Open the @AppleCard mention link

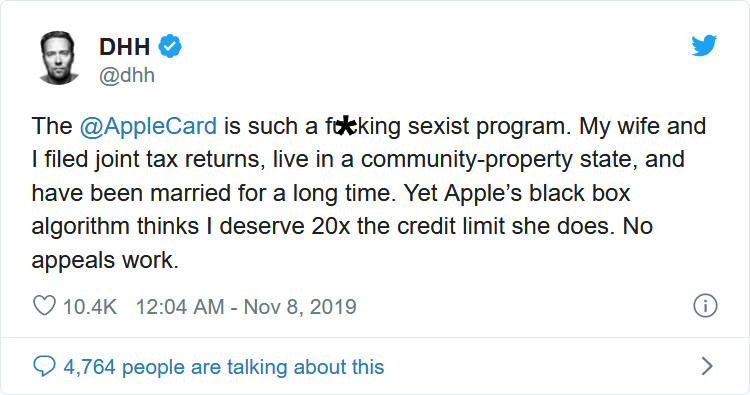point(148,127)
